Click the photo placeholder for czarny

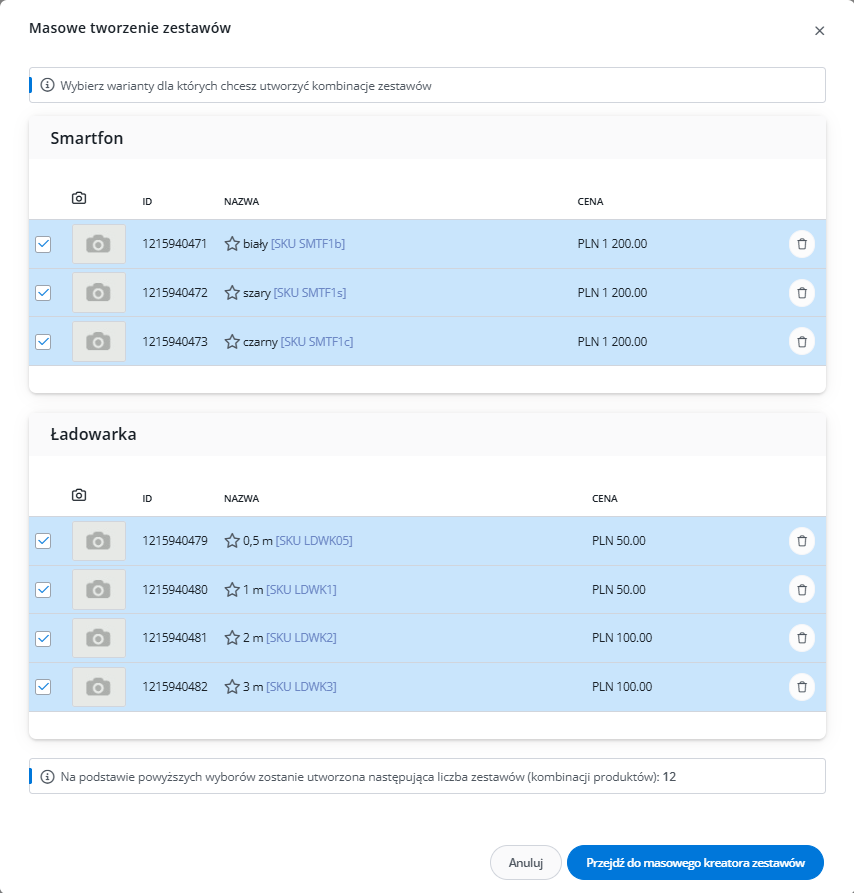click(x=98, y=342)
